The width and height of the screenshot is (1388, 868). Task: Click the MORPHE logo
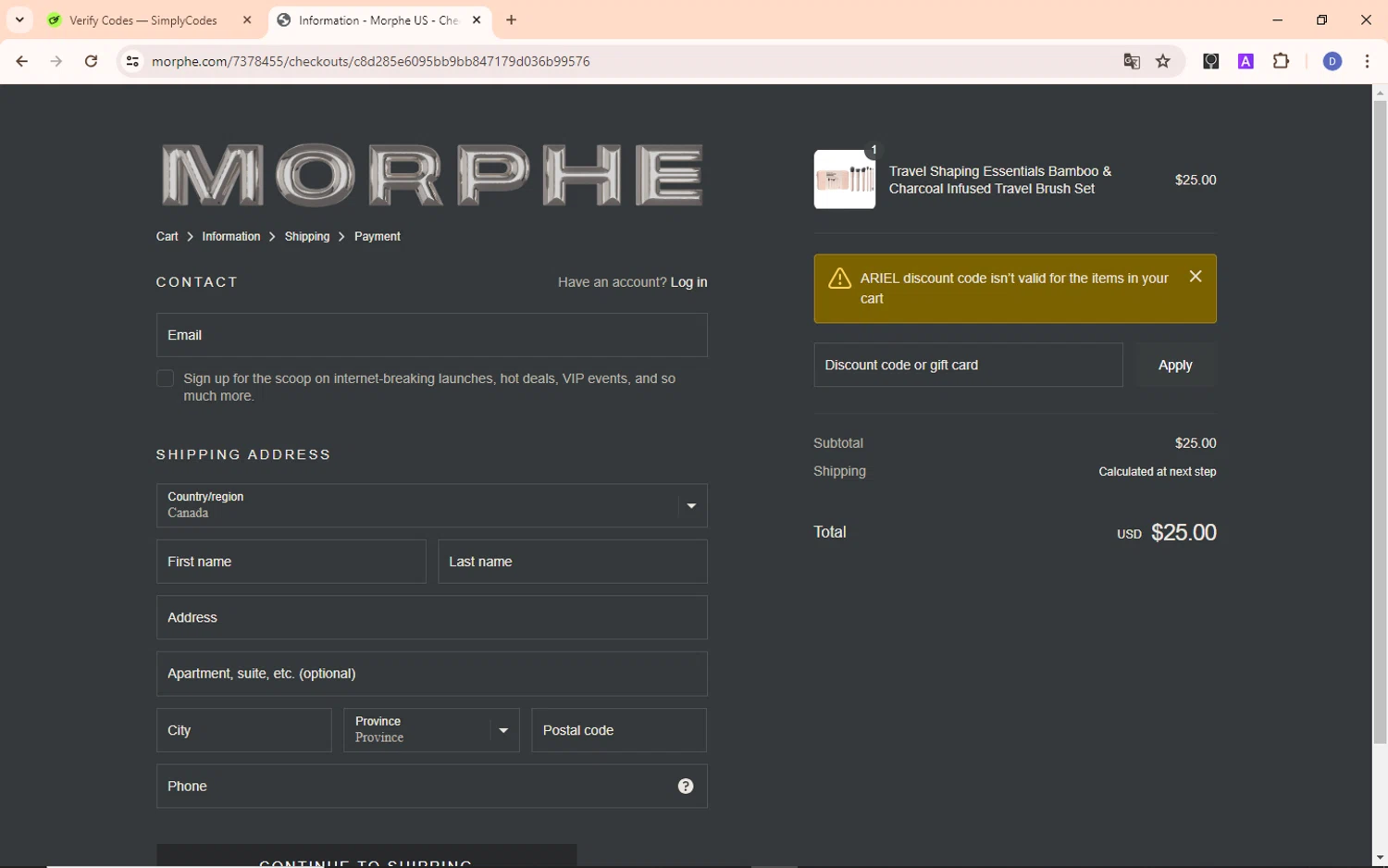[432, 174]
